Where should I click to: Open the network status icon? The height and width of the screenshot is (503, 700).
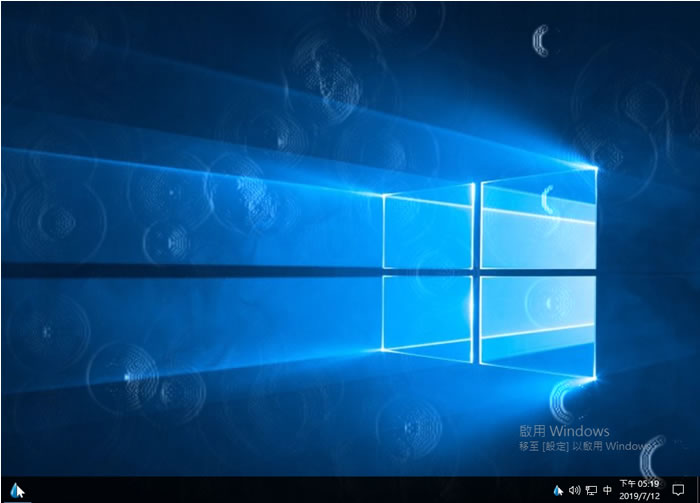(591, 491)
